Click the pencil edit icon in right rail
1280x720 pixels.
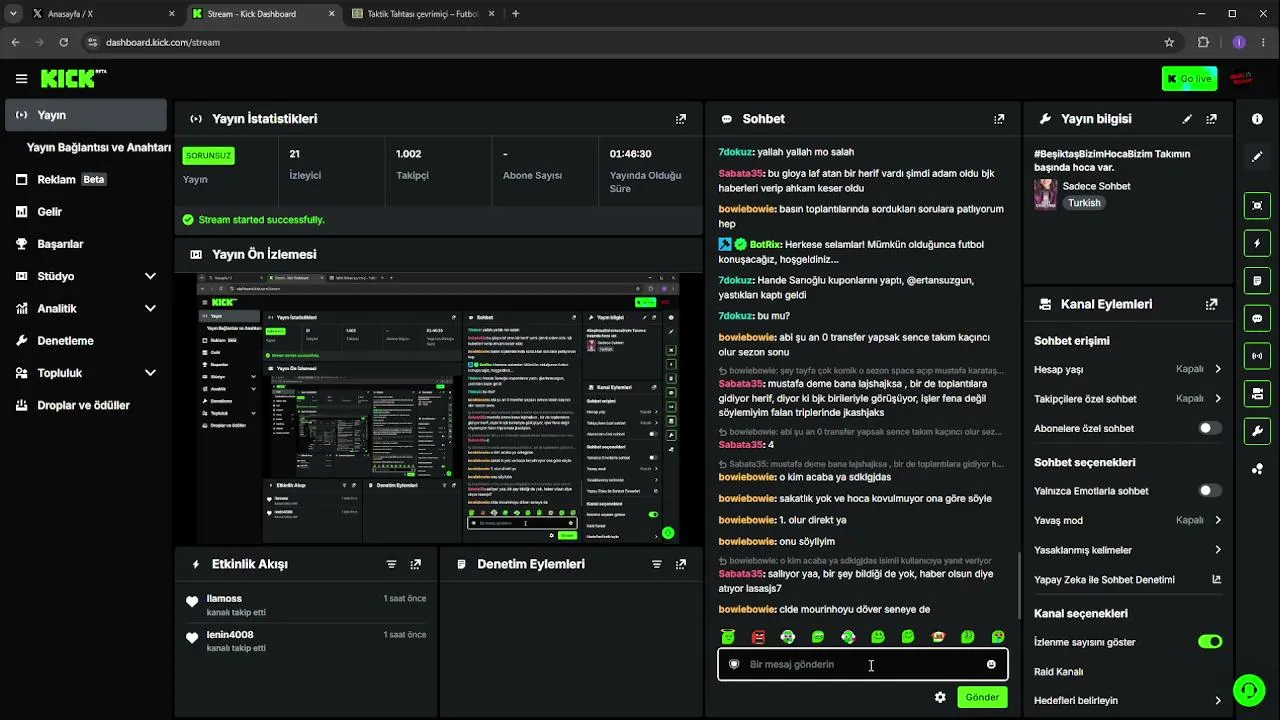[1257, 157]
